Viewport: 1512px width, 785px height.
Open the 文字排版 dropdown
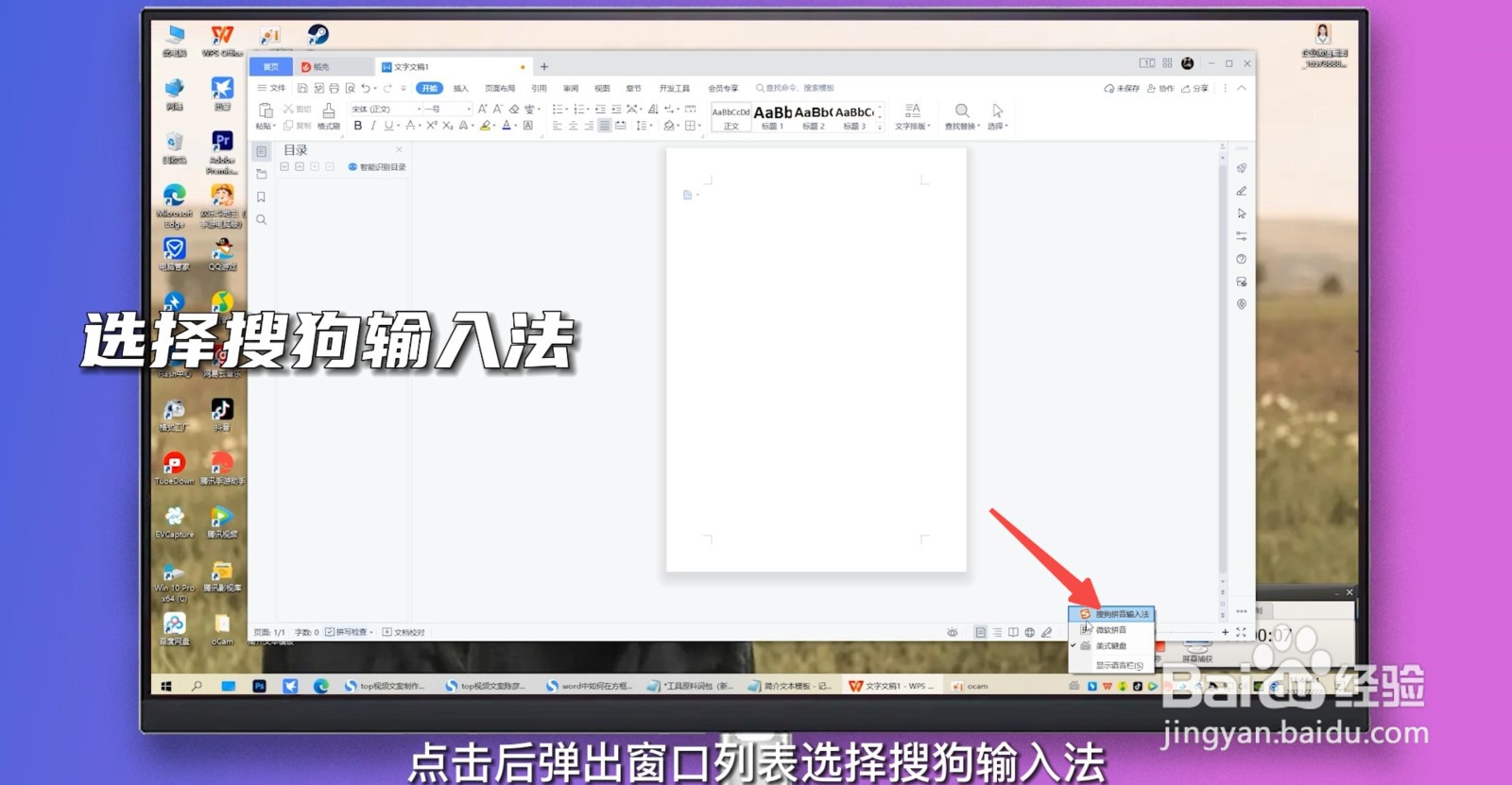[x=912, y=117]
